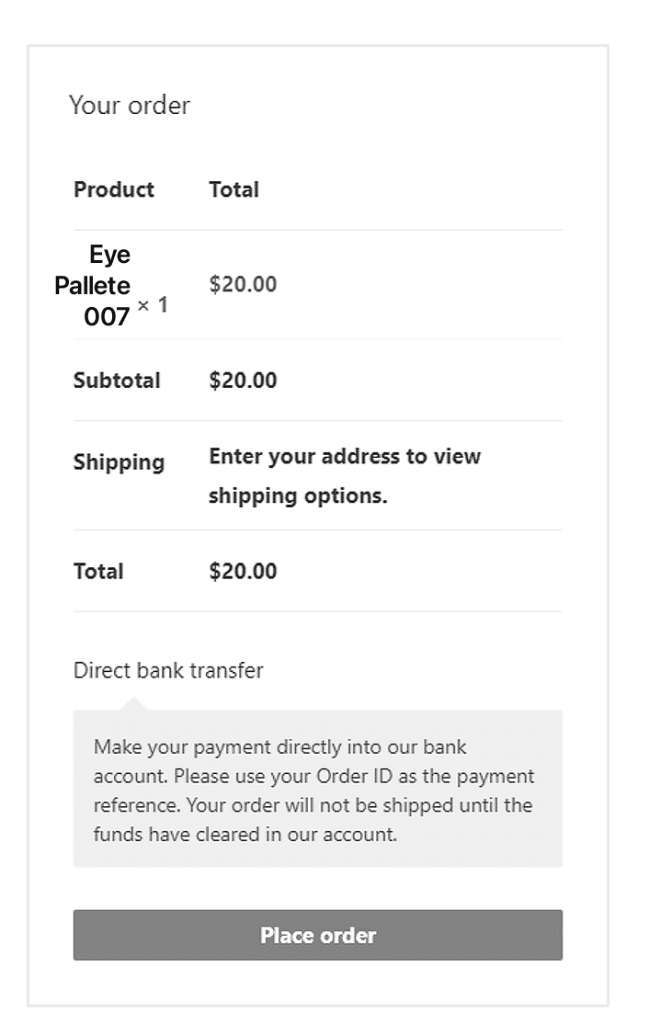Click the $20.00 grand Total amount
The height and width of the screenshot is (1024, 649).
240,571
